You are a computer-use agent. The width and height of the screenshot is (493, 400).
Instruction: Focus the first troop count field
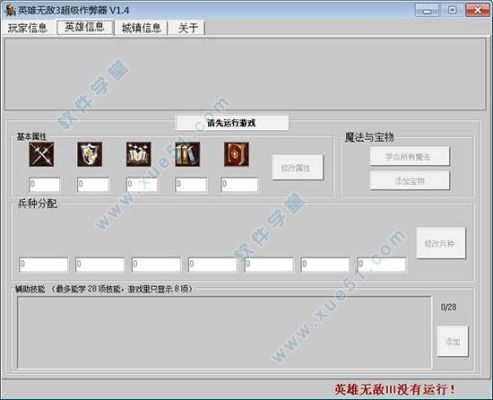click(x=43, y=264)
